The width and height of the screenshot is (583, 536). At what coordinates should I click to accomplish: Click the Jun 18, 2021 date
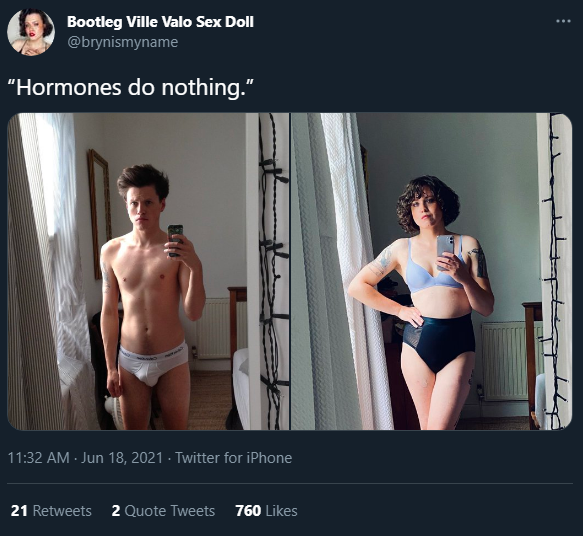tap(122, 458)
